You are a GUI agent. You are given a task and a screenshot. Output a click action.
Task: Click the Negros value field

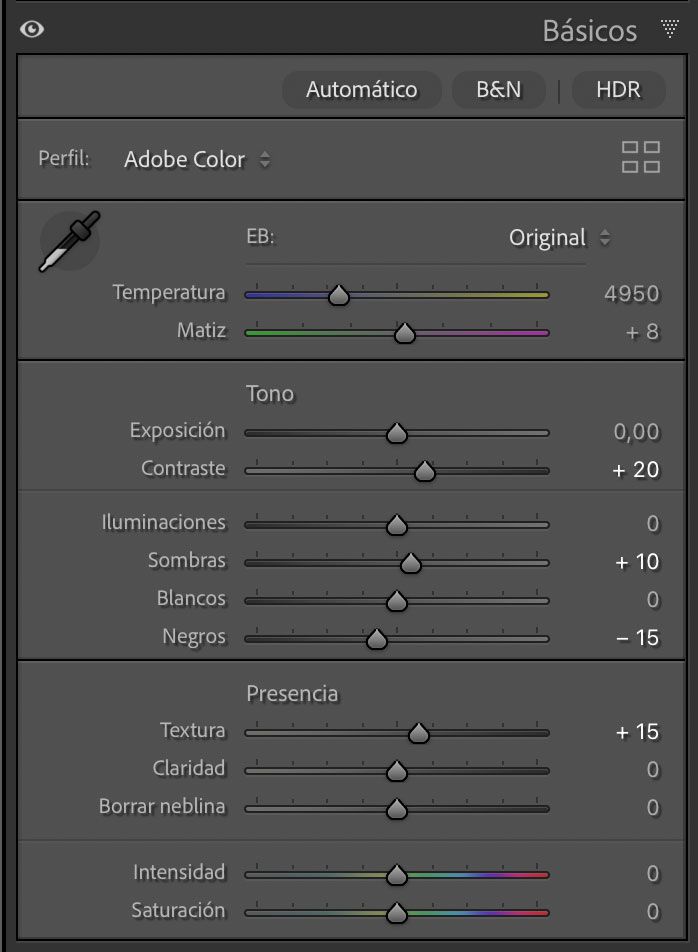pos(637,637)
